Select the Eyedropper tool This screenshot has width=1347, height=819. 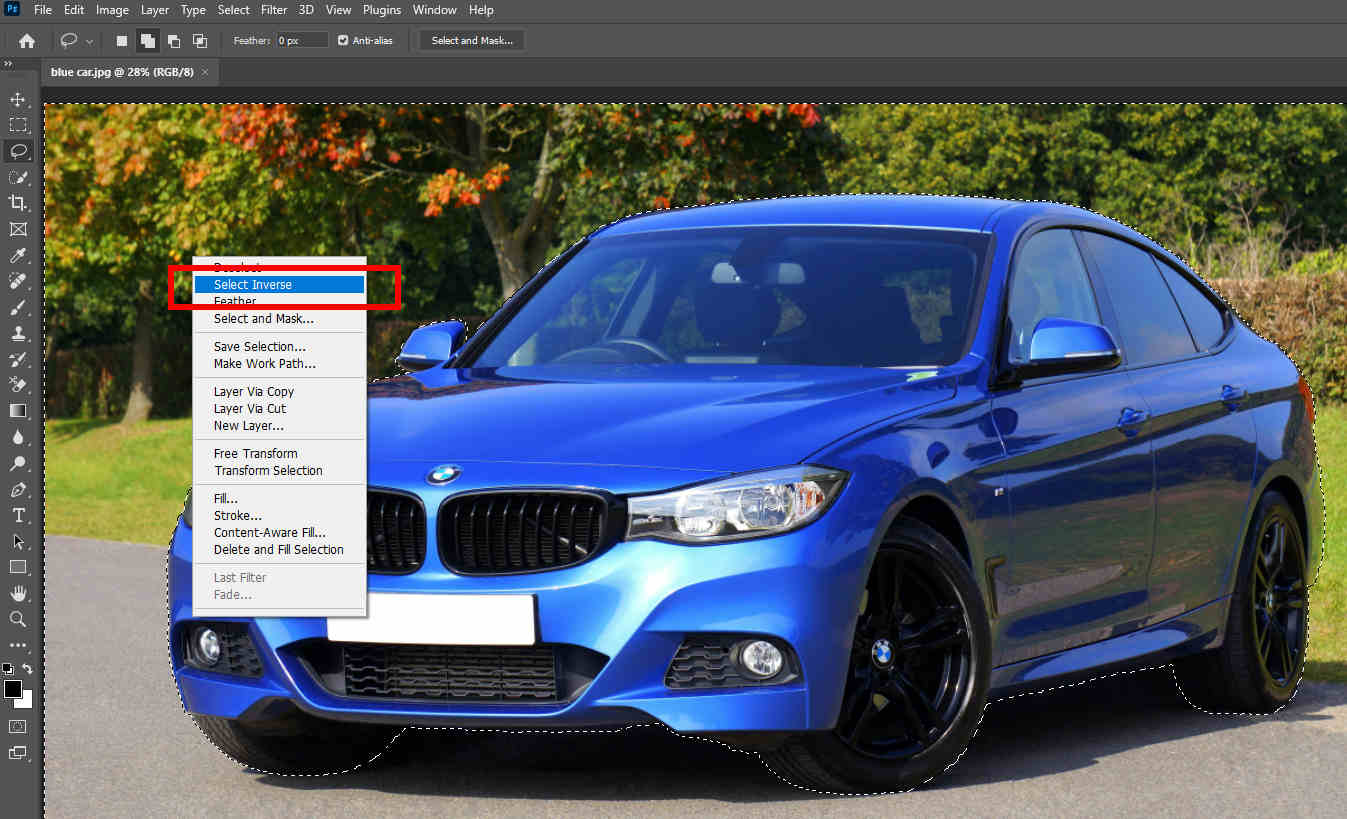pos(18,256)
